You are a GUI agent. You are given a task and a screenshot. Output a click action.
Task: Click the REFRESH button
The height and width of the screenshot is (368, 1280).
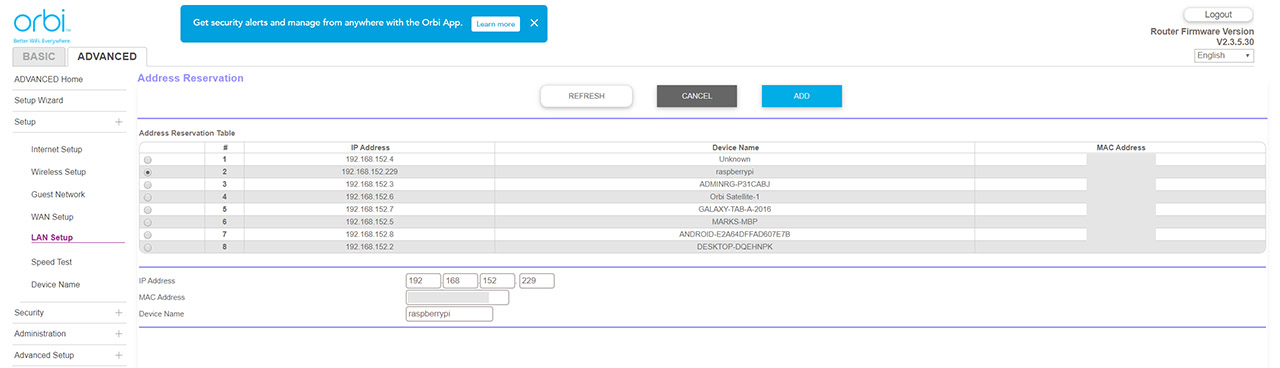(x=587, y=96)
